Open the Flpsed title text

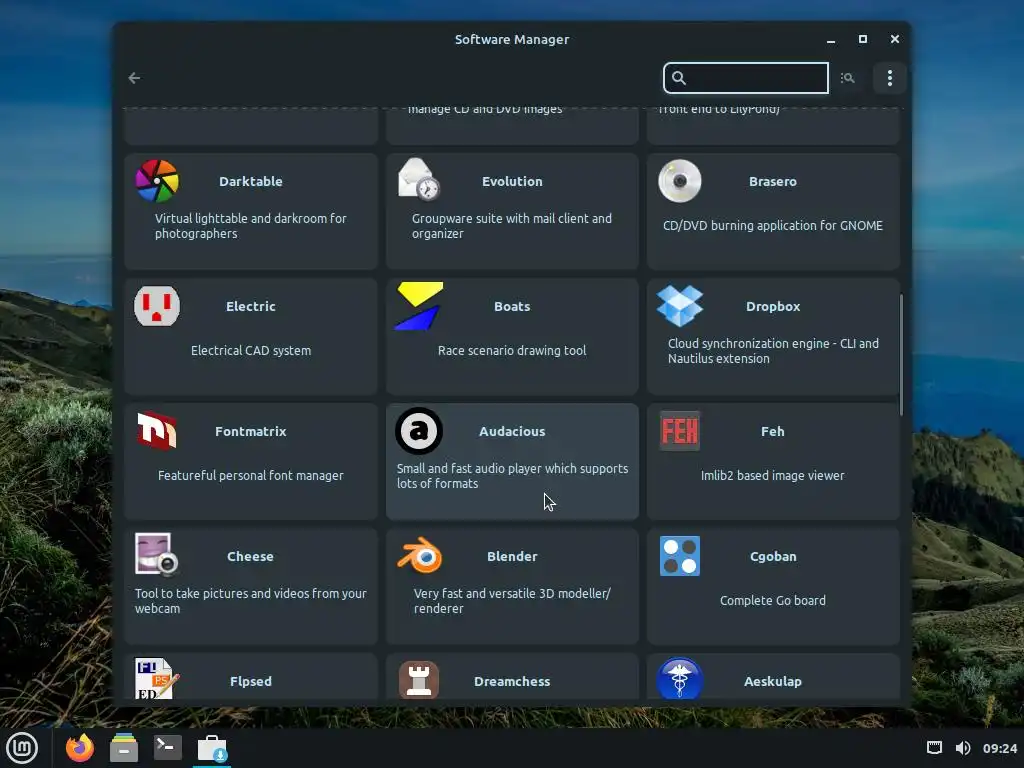point(251,681)
